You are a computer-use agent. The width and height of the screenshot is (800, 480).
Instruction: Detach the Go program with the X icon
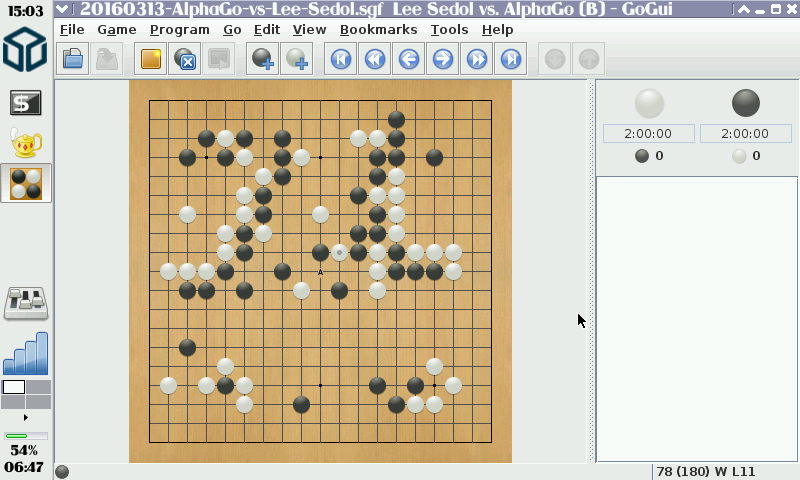tap(185, 59)
